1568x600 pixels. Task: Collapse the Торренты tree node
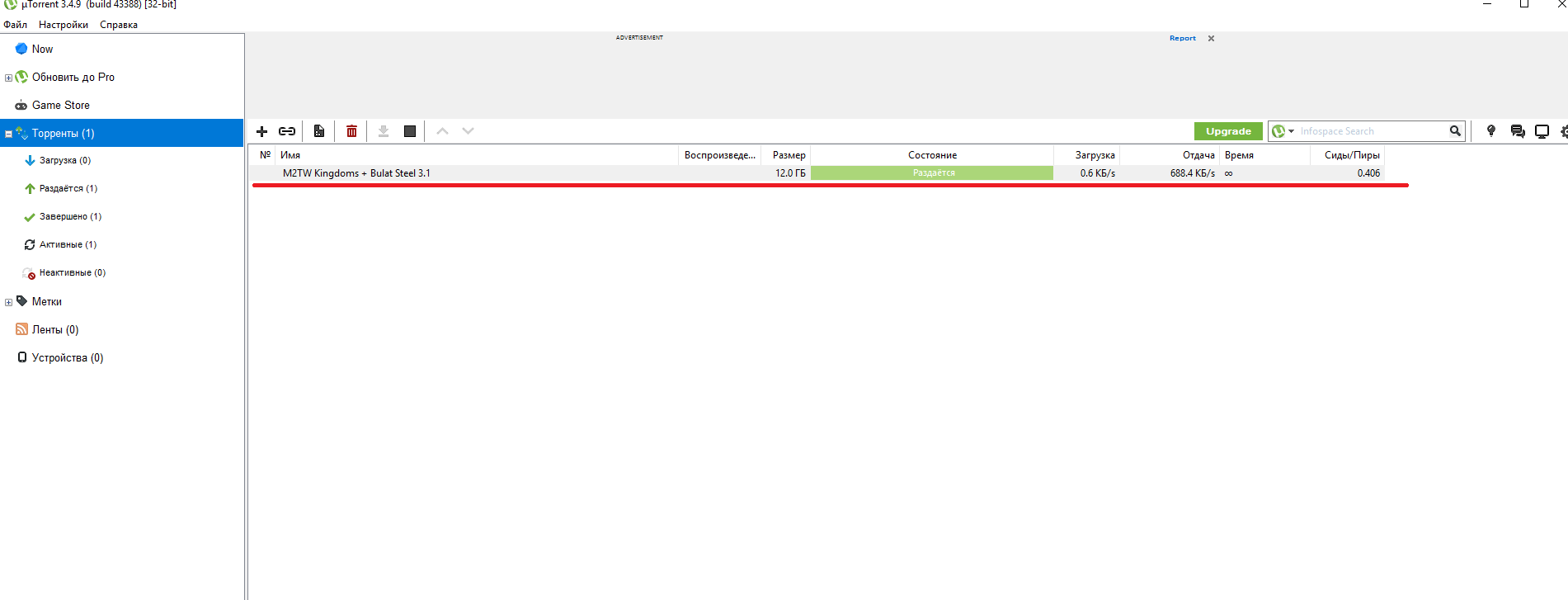[x=8, y=134]
